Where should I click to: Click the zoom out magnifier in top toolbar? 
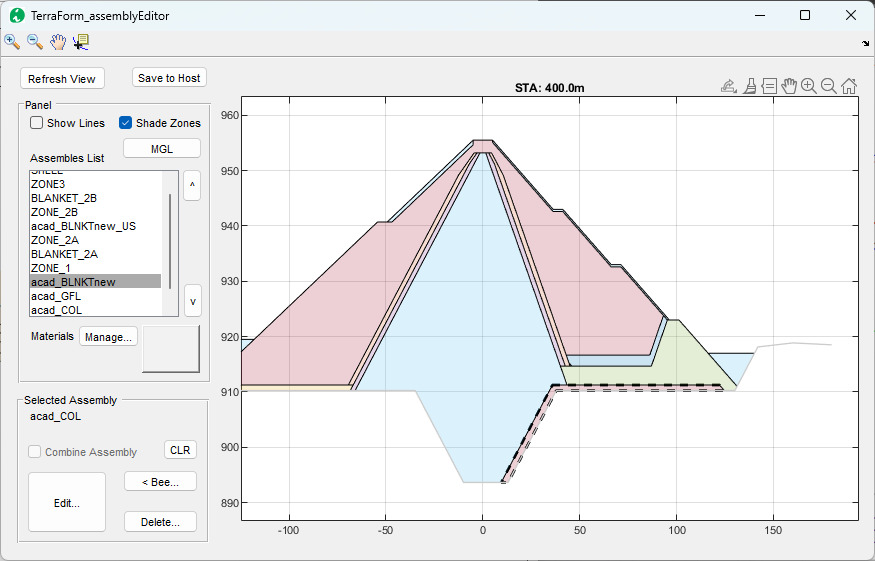35,41
